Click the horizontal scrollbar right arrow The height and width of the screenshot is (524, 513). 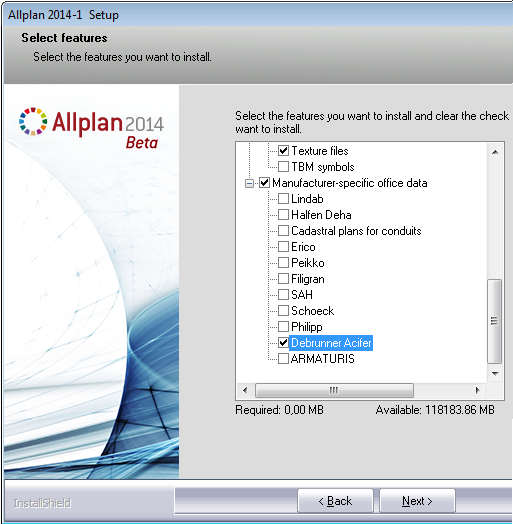click(x=477, y=390)
